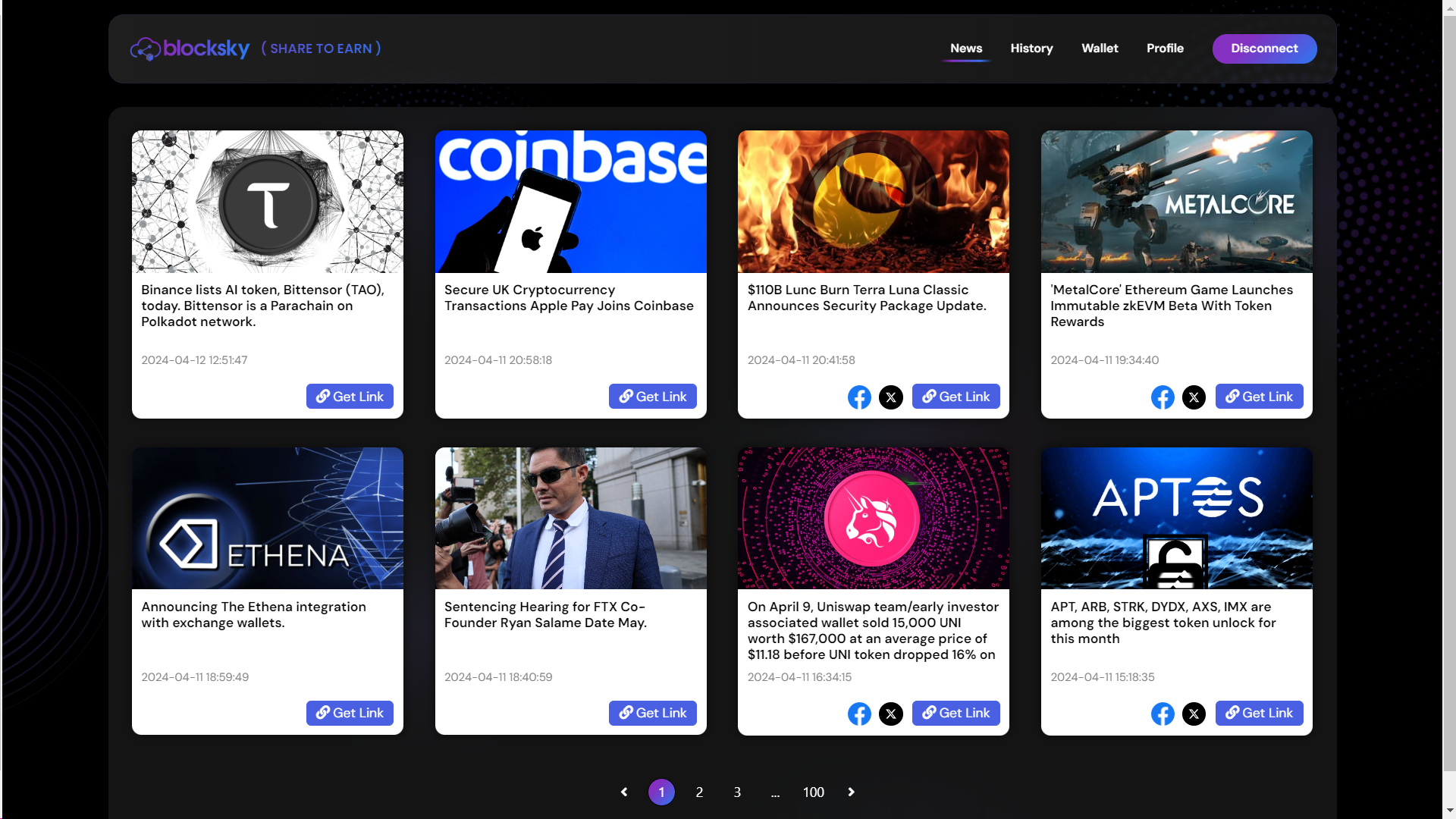Get Link for Uniswap wallet article
Screen dimensions: 1456x819
pyautogui.click(x=955, y=713)
